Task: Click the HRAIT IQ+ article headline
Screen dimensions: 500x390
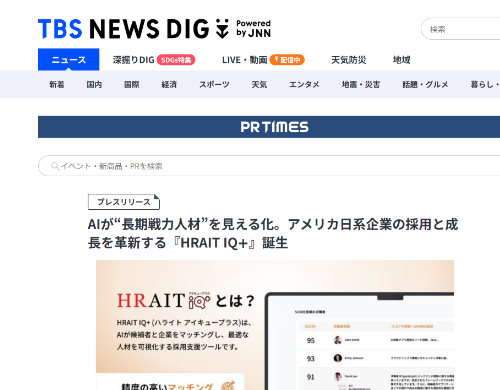Action: 273,233
